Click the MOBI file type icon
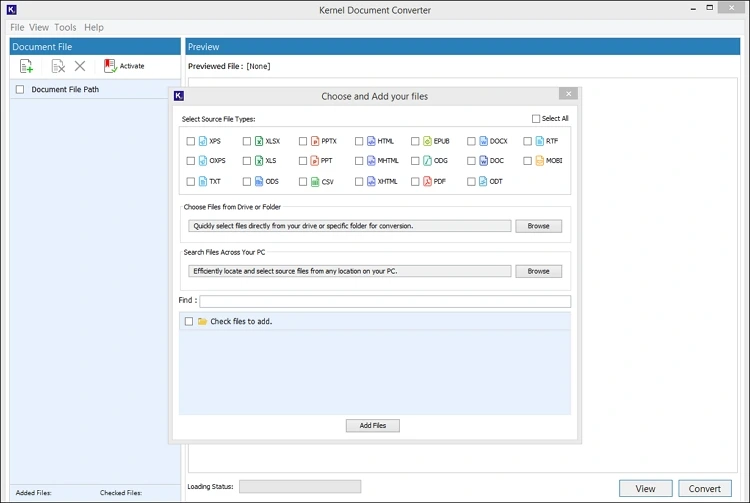The width and height of the screenshot is (750, 503). click(x=539, y=160)
